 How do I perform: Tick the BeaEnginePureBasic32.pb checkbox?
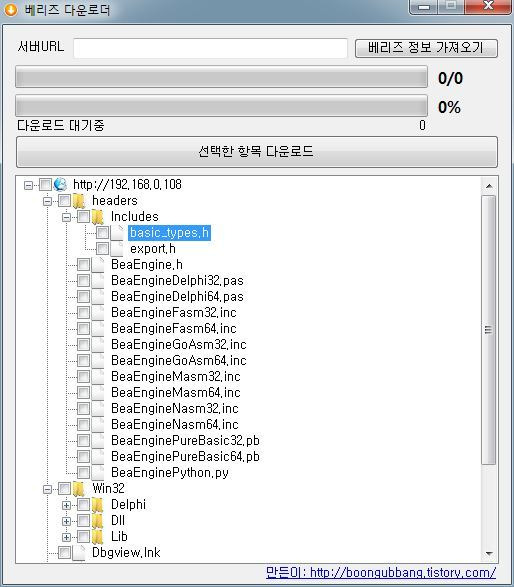point(83,441)
